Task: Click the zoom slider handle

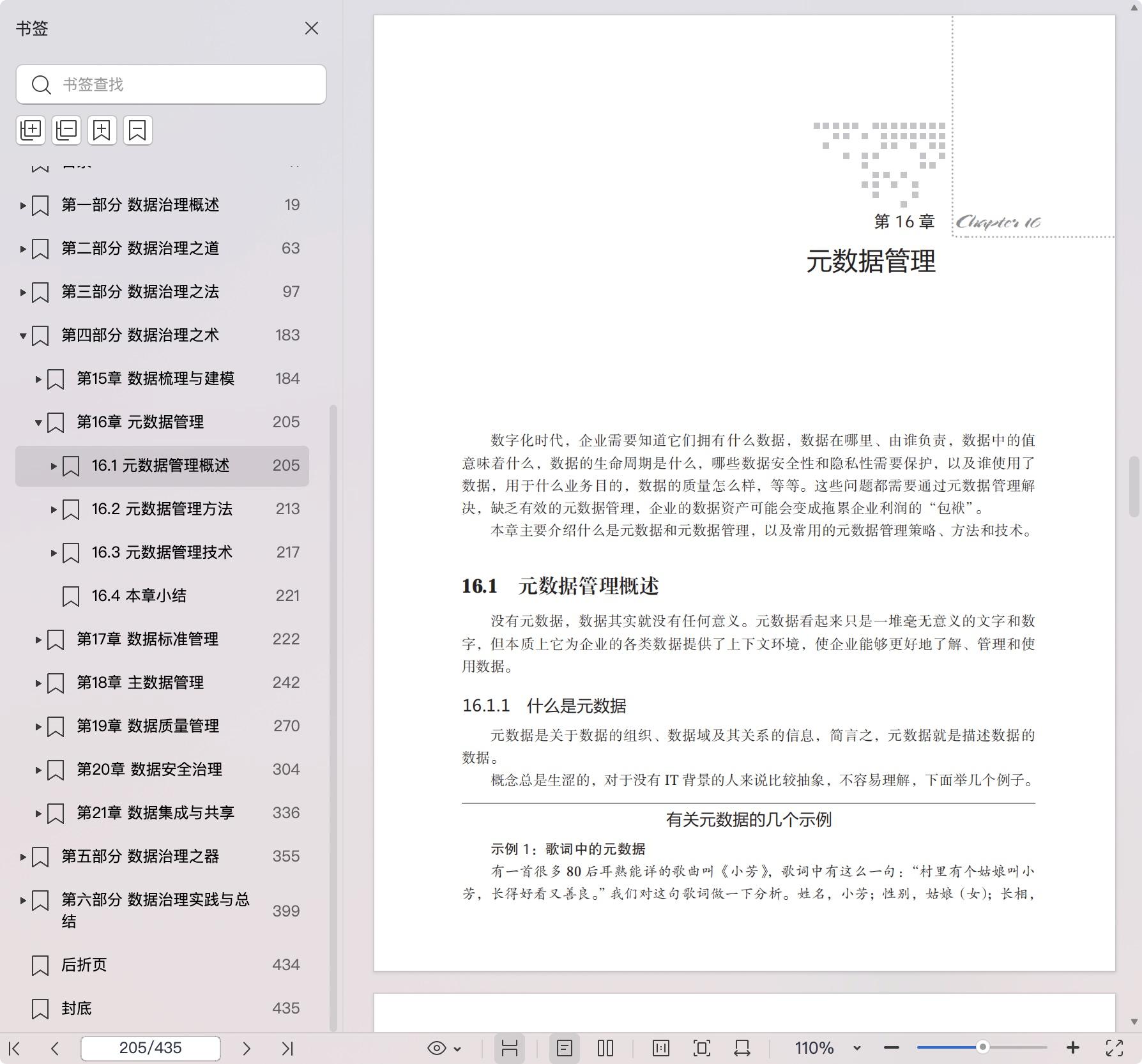Action: coord(983,1047)
